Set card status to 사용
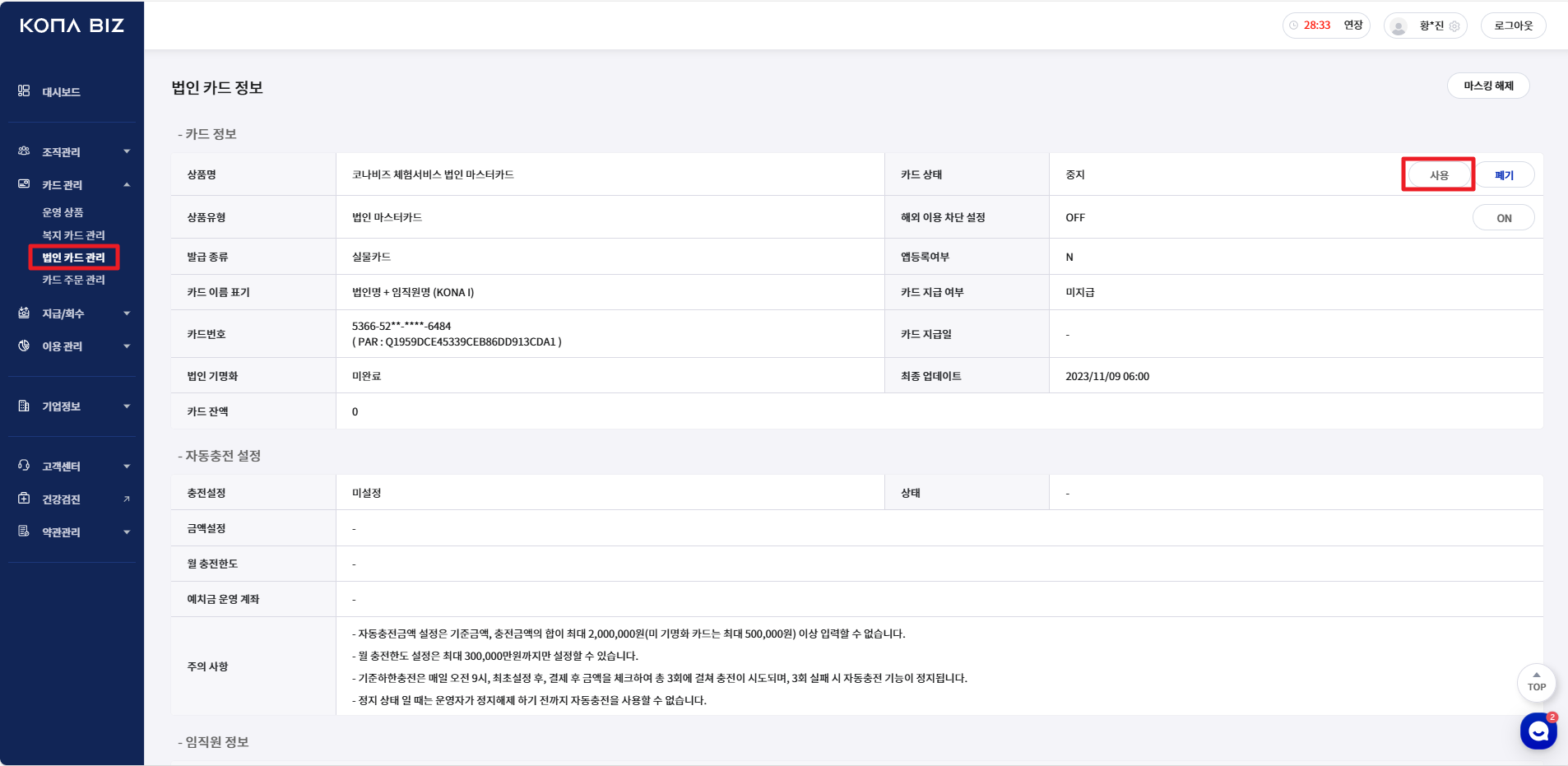The height and width of the screenshot is (766, 1568). 1438,175
